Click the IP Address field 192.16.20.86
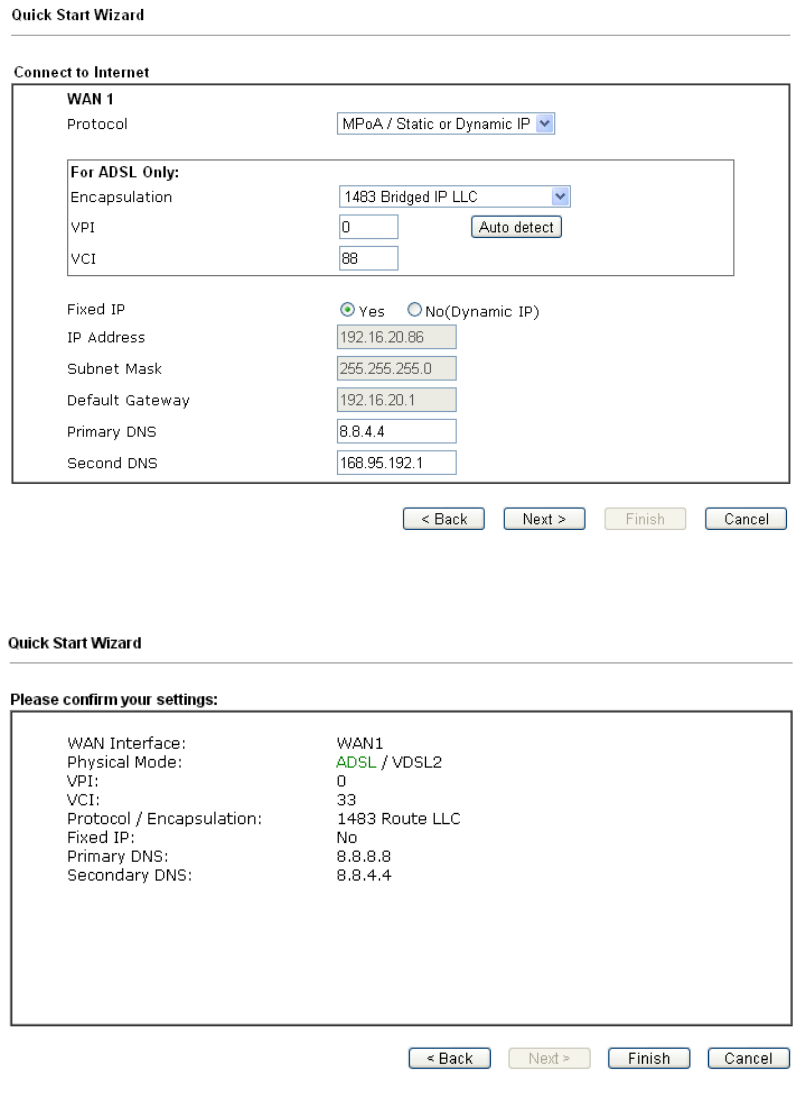This screenshot has width=809, height=1113. click(x=397, y=337)
